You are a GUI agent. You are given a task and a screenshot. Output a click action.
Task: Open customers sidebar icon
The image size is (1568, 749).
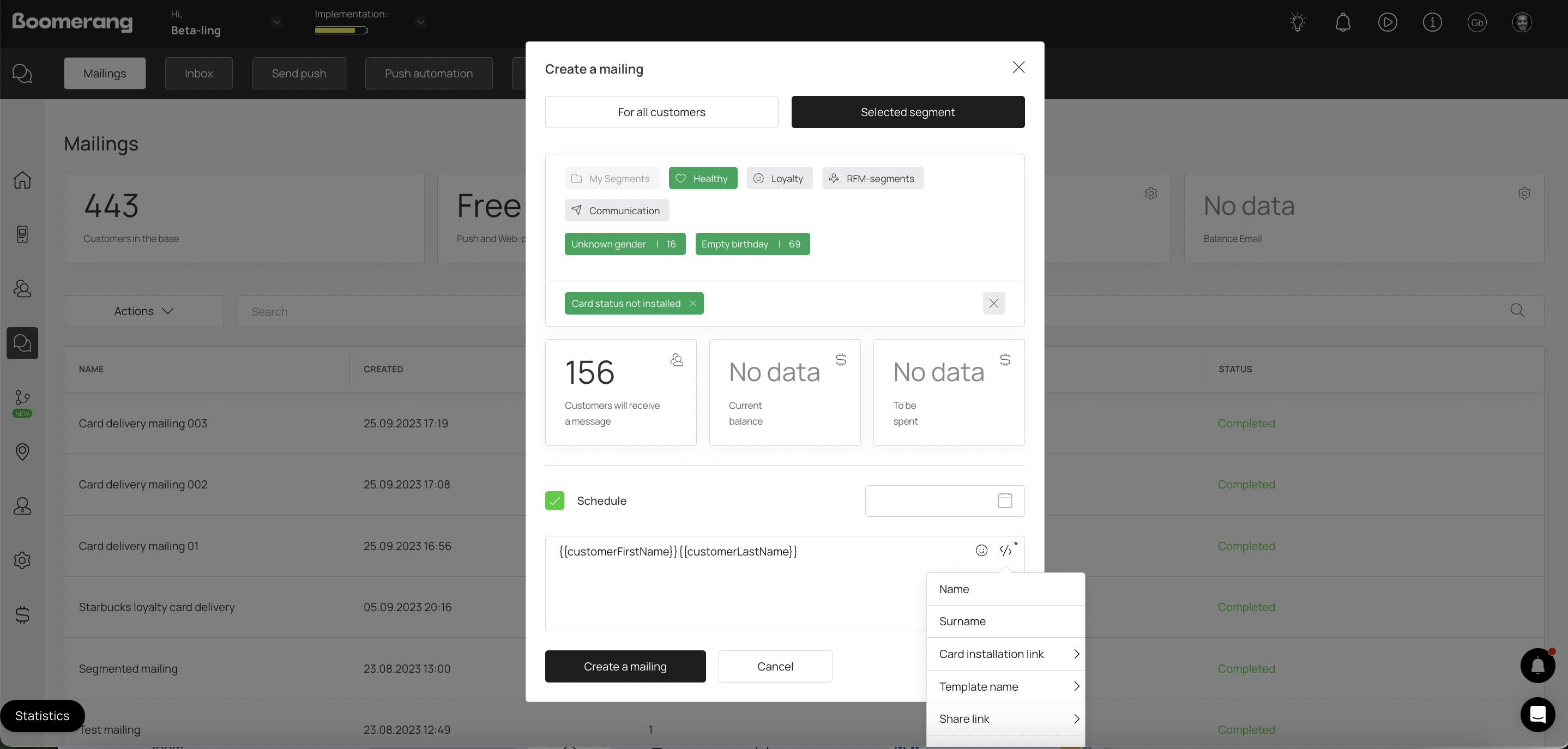pos(22,288)
